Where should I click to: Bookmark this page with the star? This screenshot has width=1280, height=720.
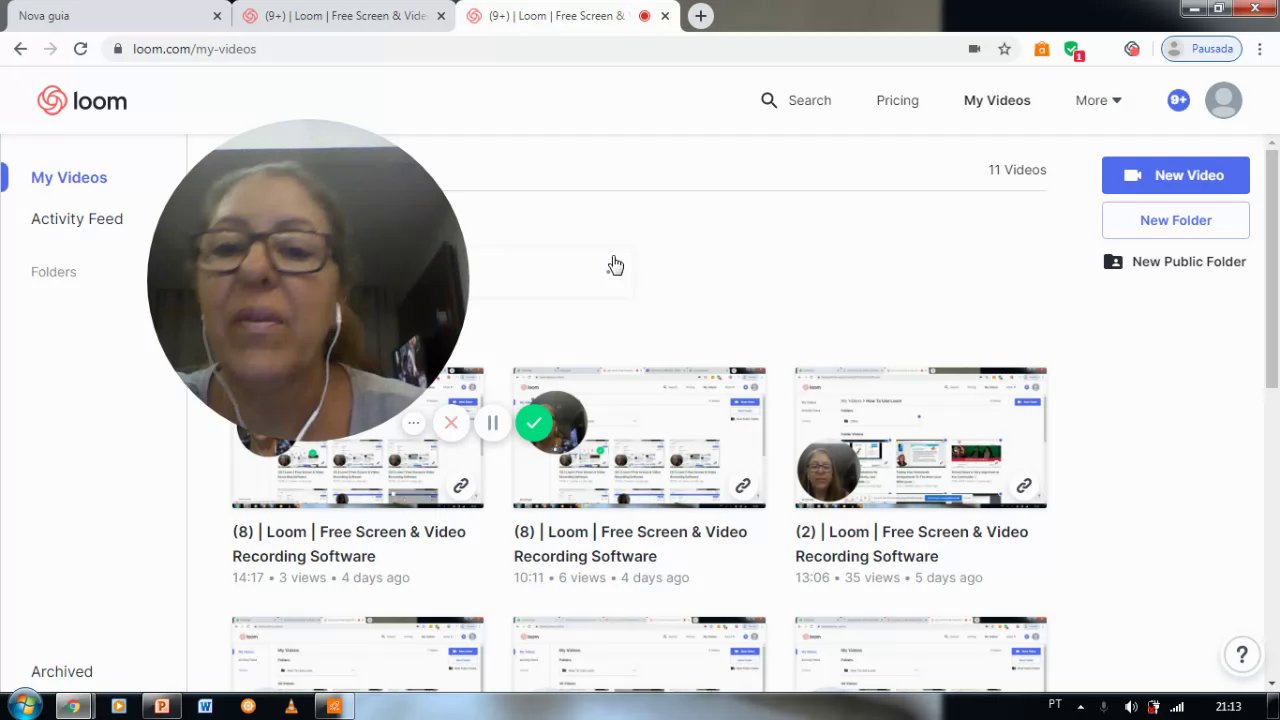click(1004, 48)
